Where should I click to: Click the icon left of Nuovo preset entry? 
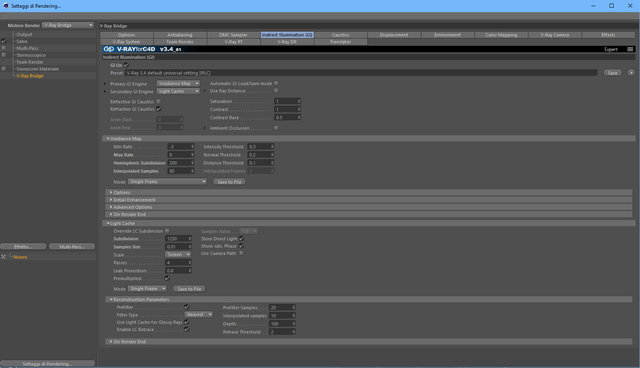click(x=3, y=257)
